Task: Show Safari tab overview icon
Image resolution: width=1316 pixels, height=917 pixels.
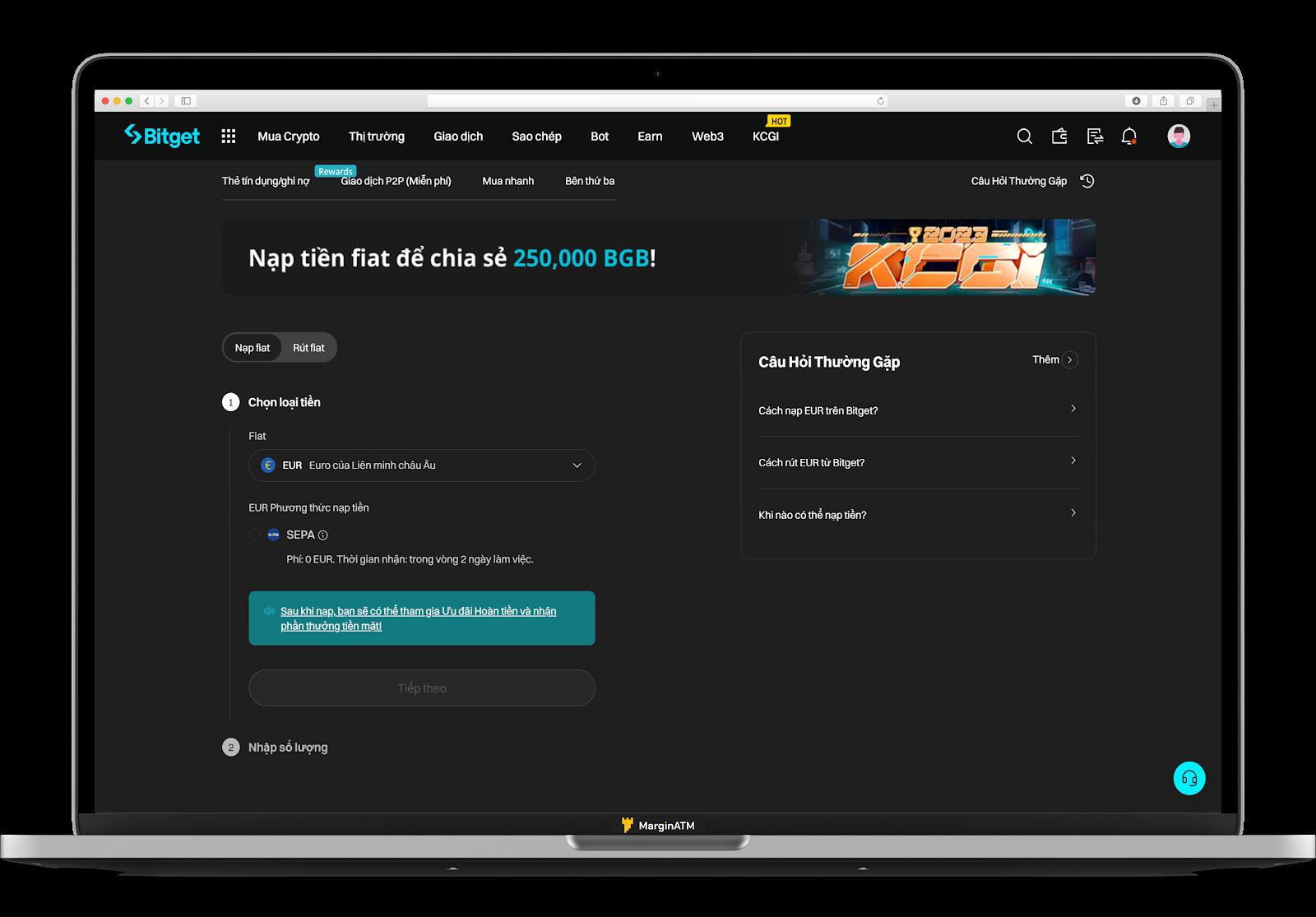Action: point(1190,100)
